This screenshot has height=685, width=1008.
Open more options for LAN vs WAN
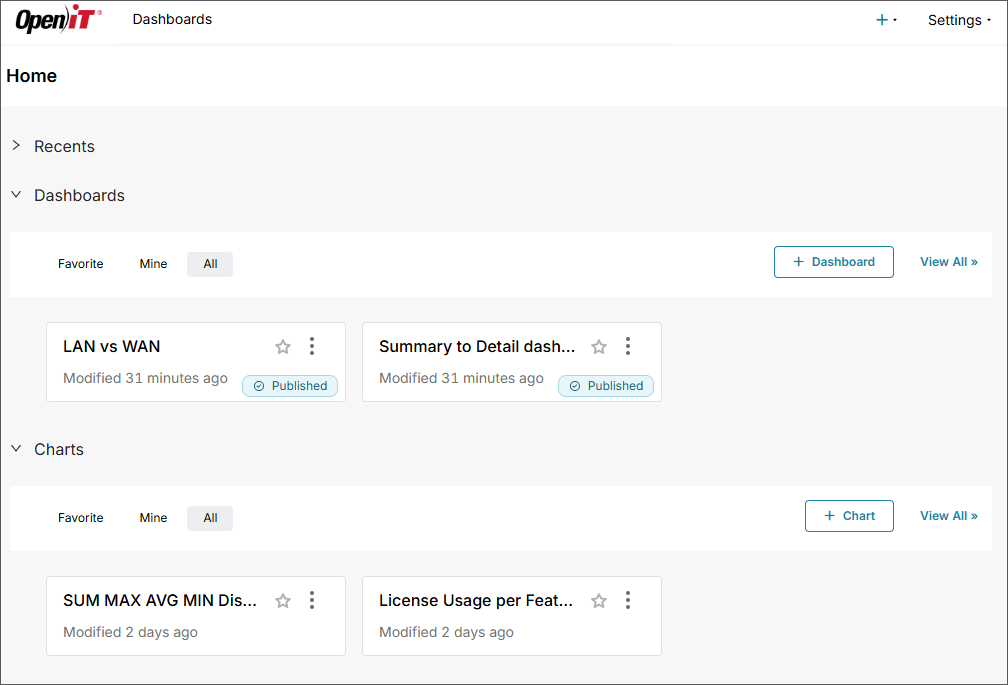[312, 346]
